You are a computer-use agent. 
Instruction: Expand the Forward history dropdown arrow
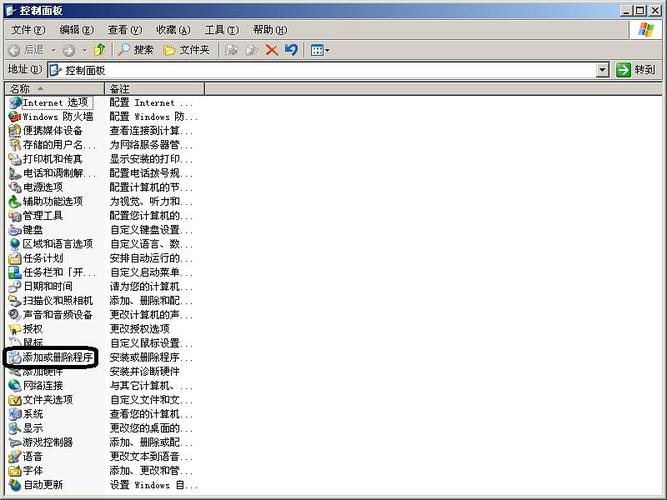(84, 50)
